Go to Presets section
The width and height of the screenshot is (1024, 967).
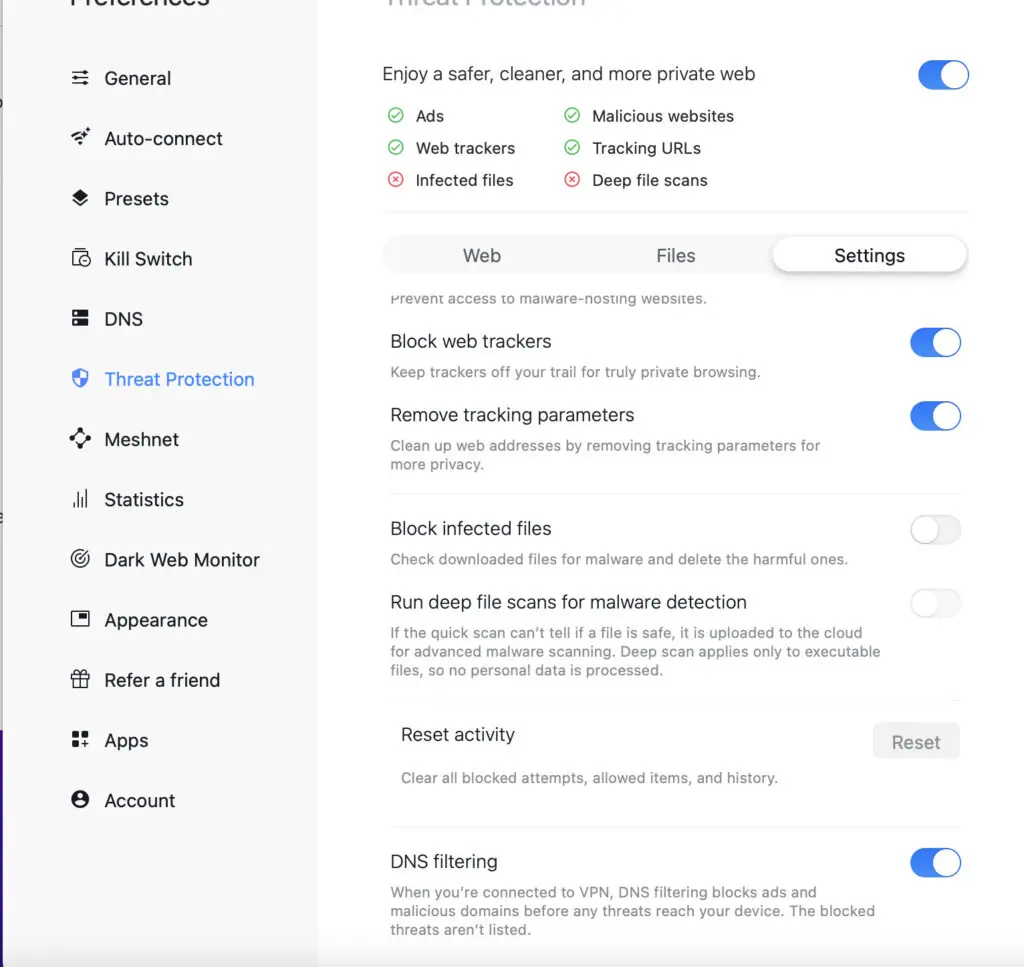[x=136, y=198]
